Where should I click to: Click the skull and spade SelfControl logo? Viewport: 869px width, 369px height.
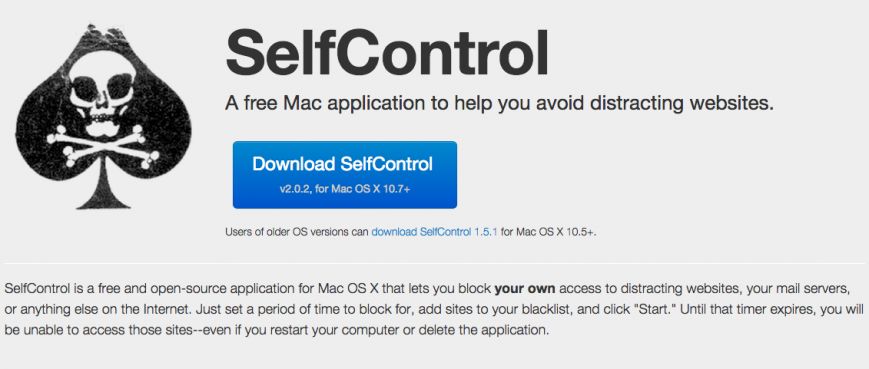(104, 117)
